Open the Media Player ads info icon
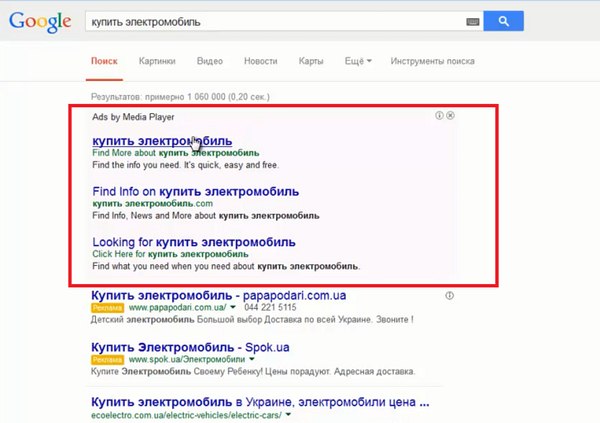Image resolution: width=600 pixels, height=423 pixels. 439,115
